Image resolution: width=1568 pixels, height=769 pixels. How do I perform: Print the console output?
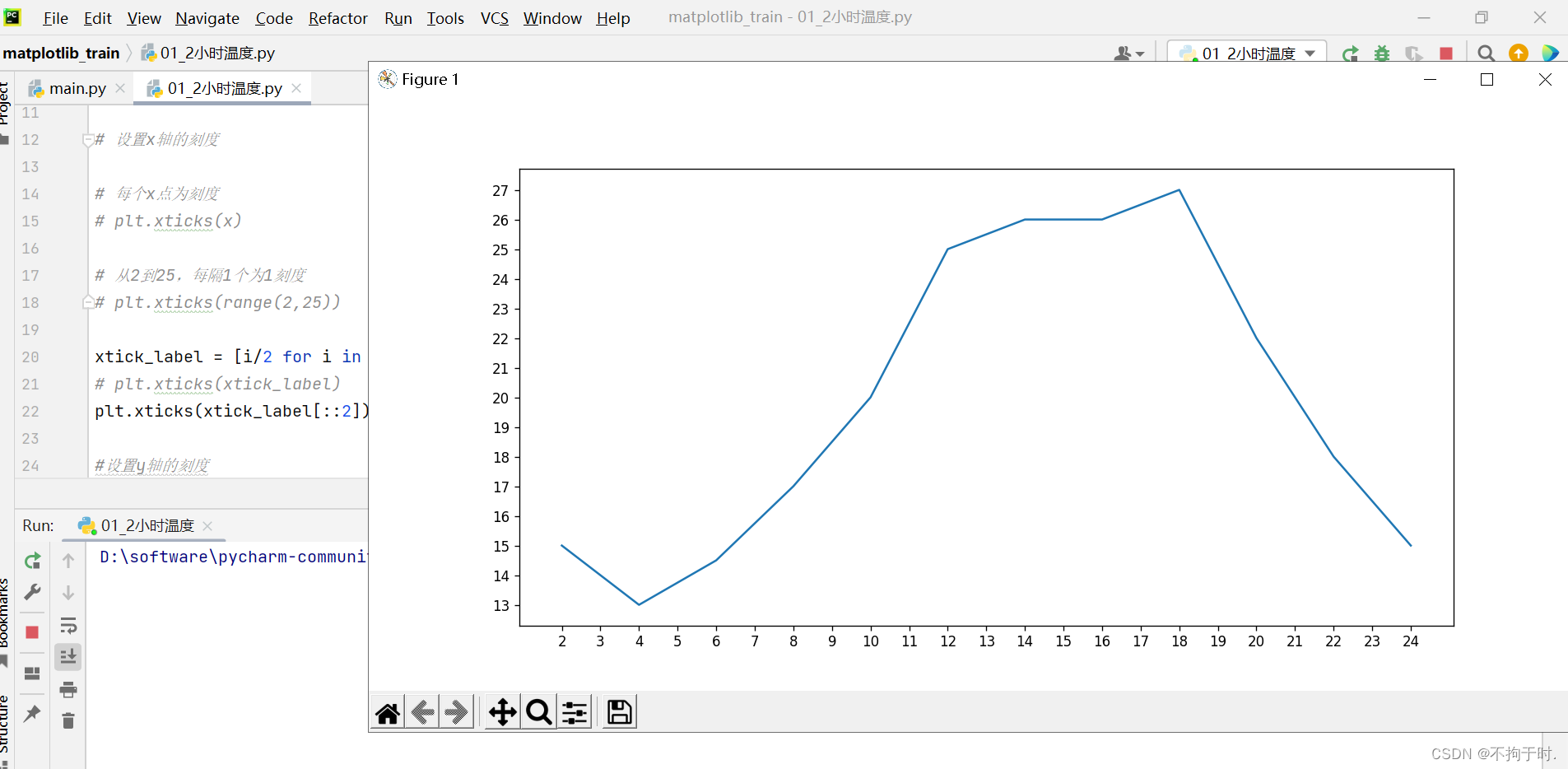pos(68,689)
